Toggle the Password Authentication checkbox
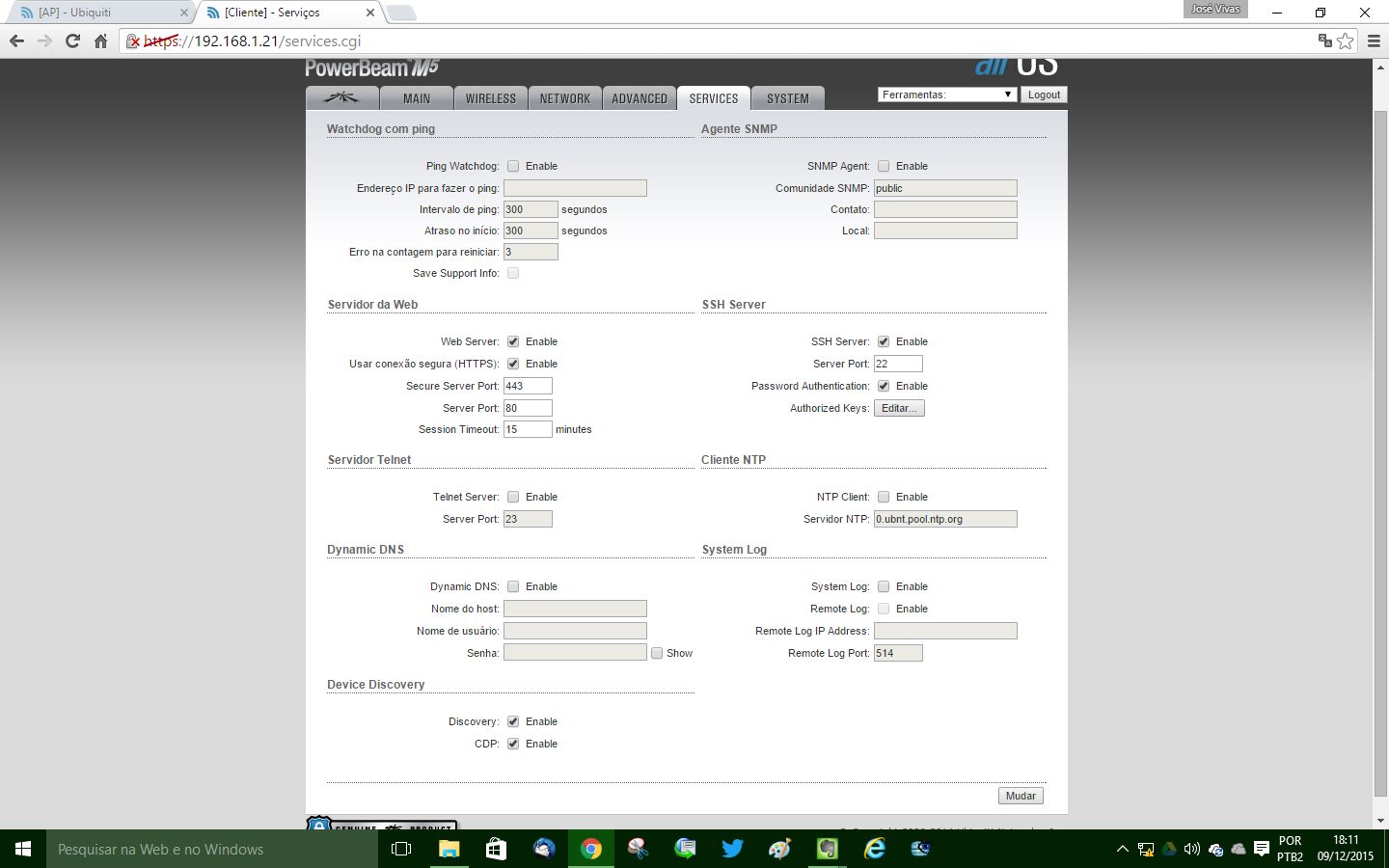This screenshot has width=1389, height=868. pyautogui.click(x=884, y=386)
